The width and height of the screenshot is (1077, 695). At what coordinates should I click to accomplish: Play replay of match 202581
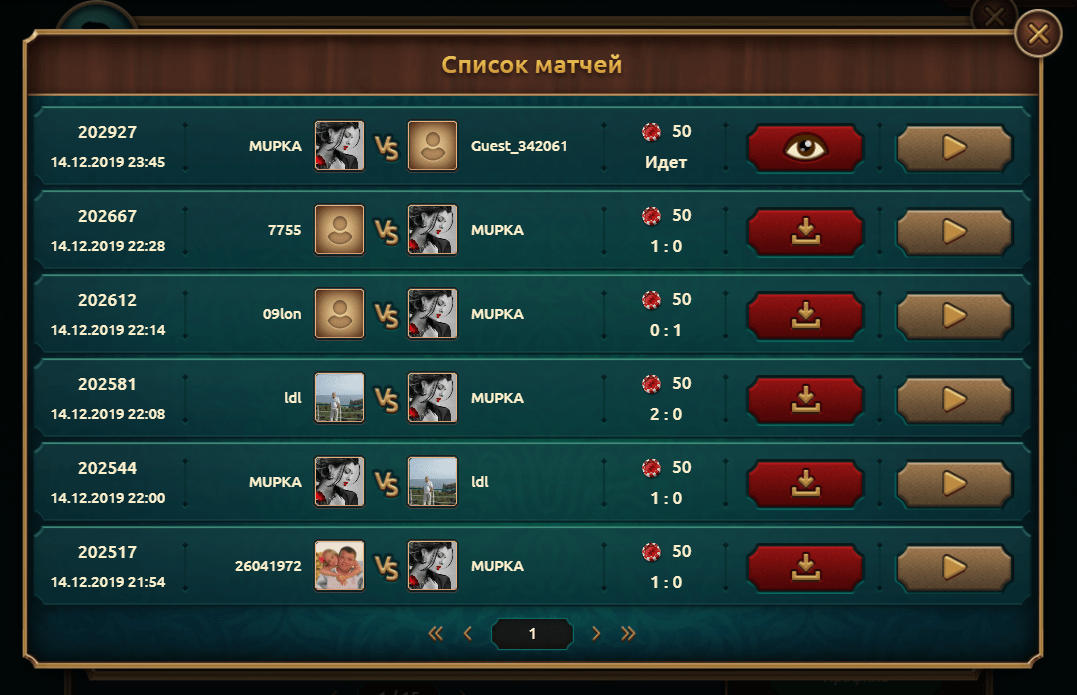(954, 400)
